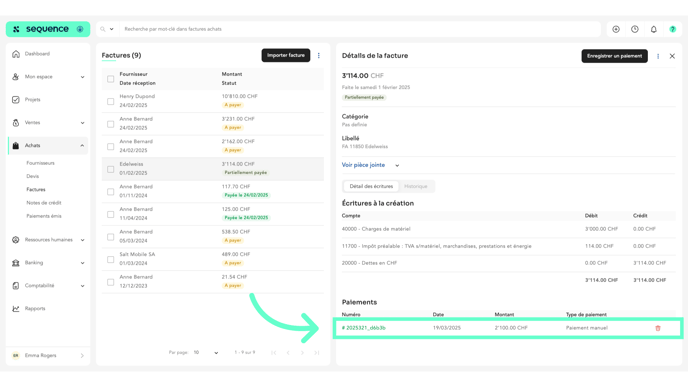Open the clock history icon in top bar

click(635, 29)
